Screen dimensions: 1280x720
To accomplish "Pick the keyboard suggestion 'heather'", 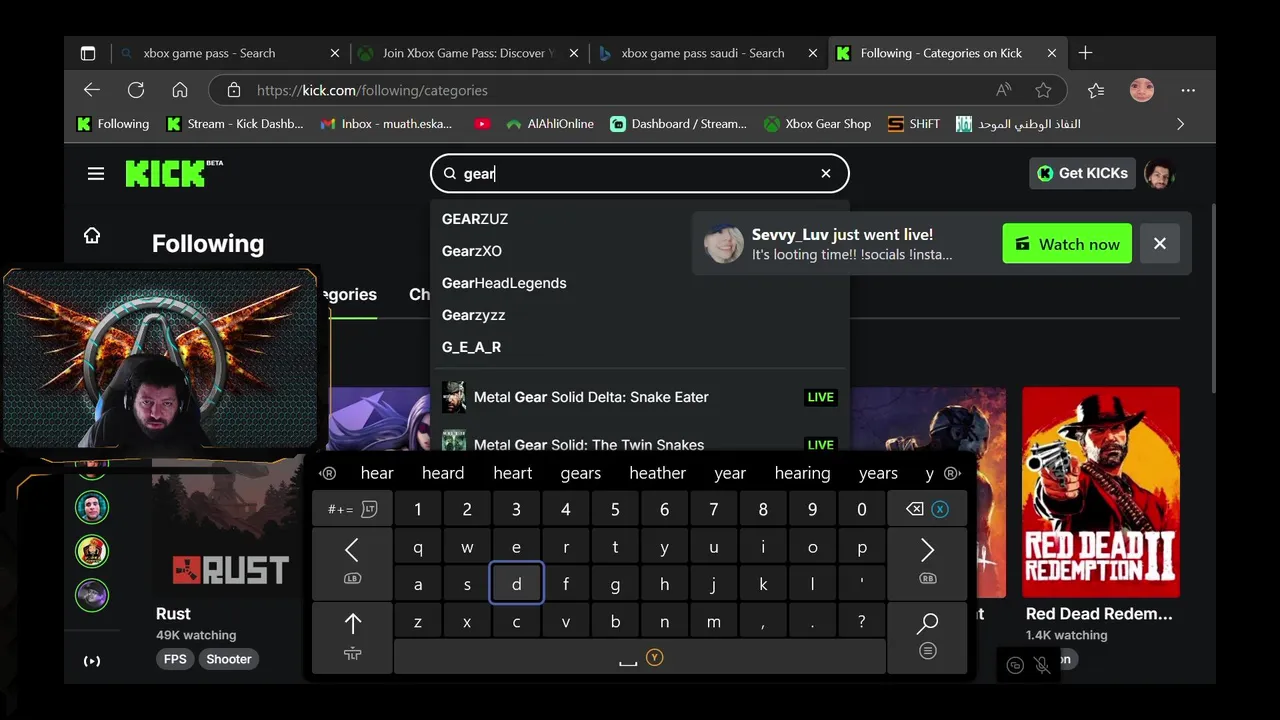I will [x=657, y=473].
